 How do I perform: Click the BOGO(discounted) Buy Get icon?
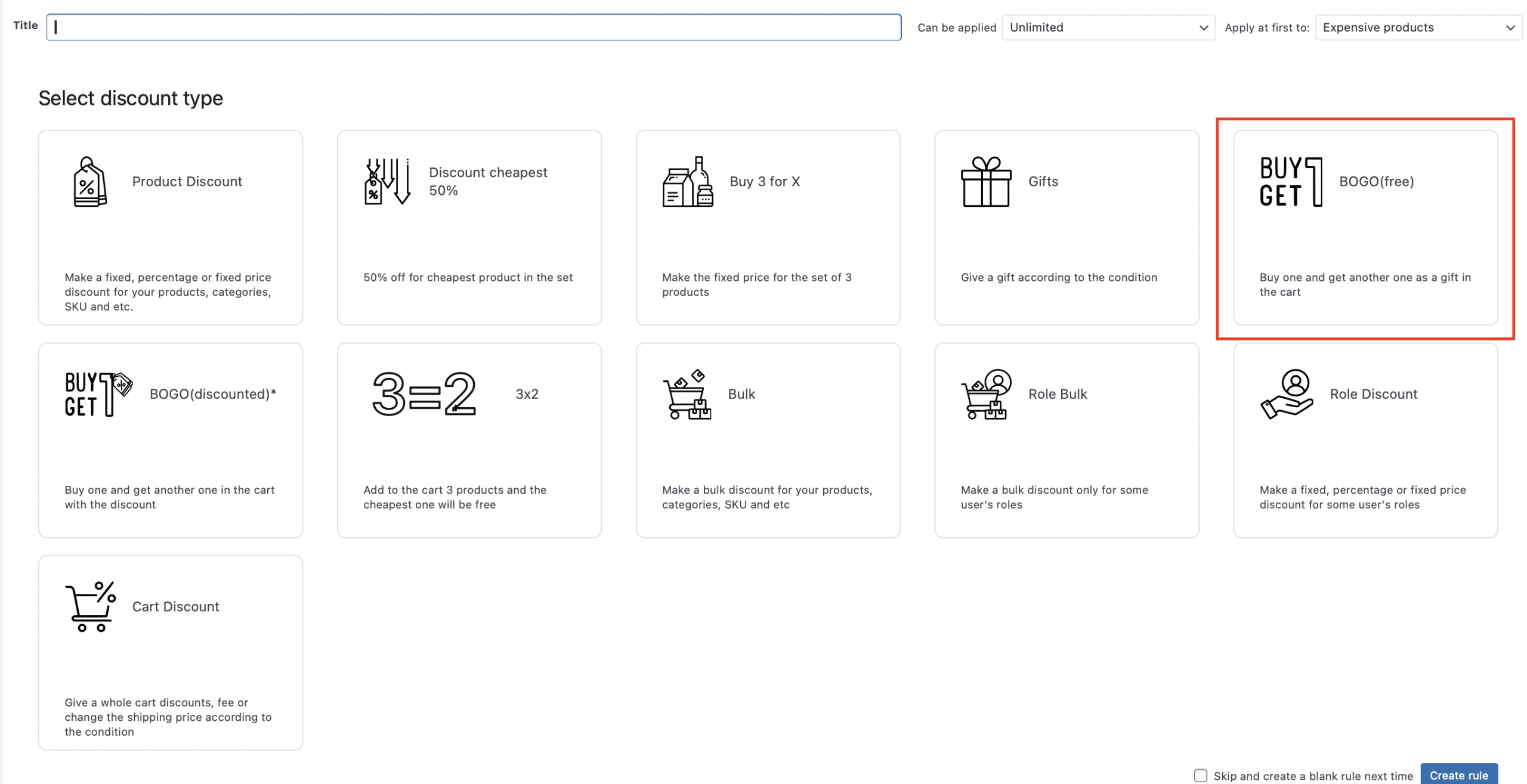[98, 394]
